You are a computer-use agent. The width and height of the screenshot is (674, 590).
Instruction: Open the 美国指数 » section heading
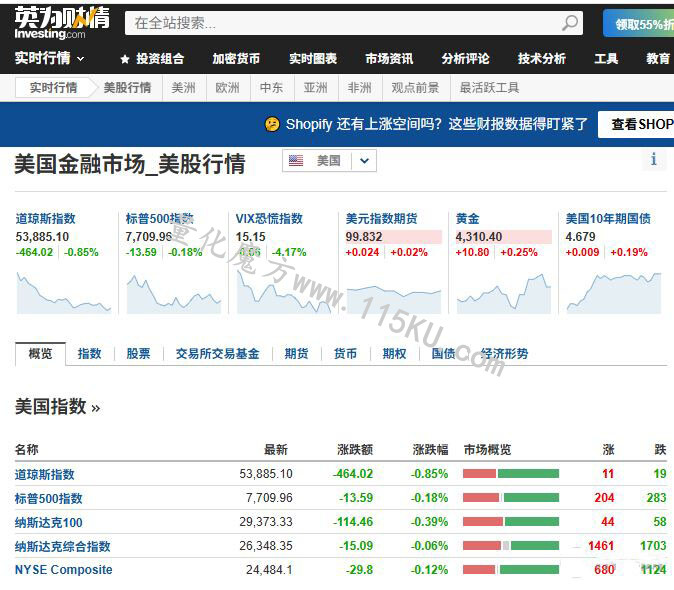58,407
